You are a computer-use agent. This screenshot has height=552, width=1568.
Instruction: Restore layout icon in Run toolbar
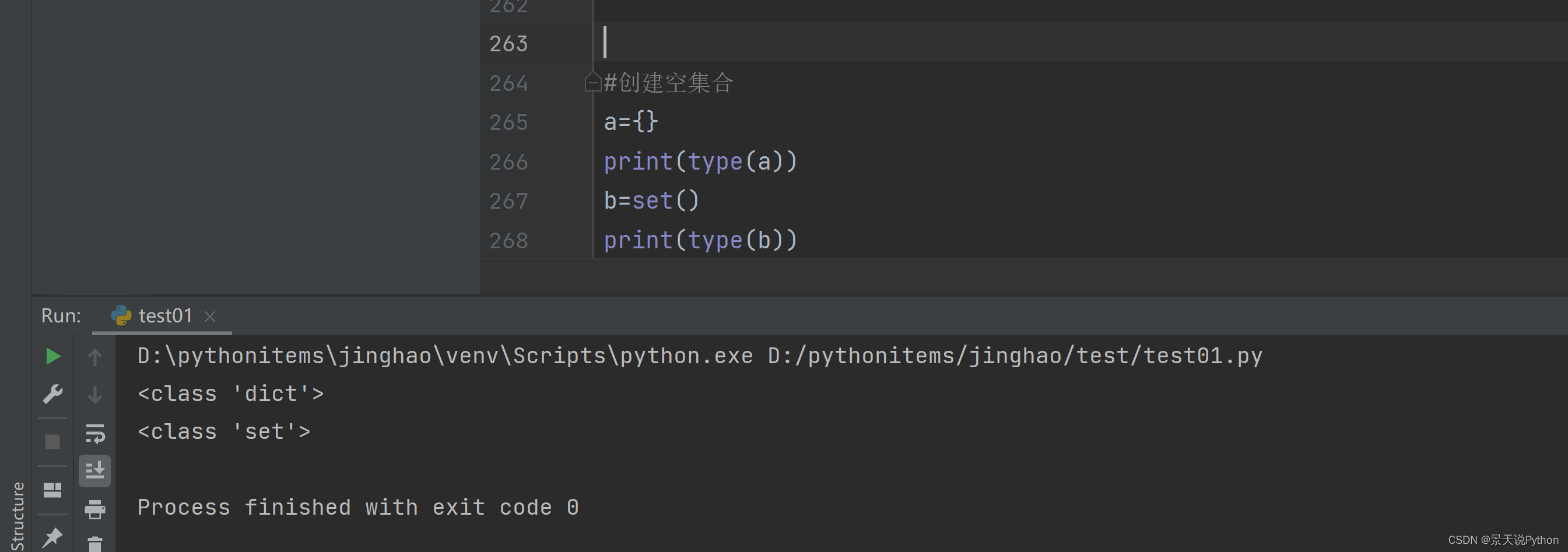coord(53,490)
